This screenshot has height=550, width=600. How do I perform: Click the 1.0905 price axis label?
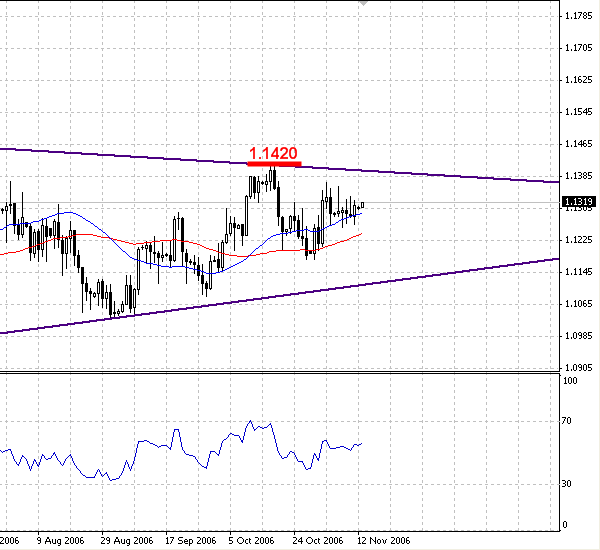[579, 367]
